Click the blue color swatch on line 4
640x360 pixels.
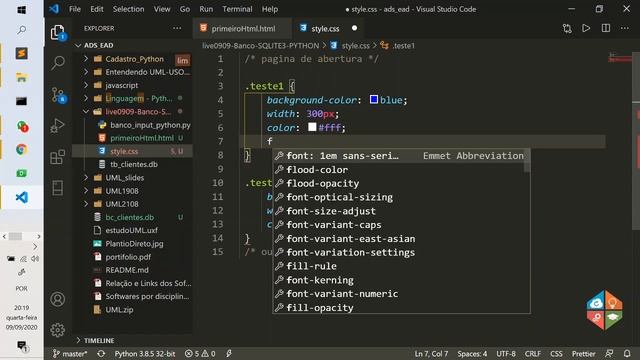click(x=373, y=99)
